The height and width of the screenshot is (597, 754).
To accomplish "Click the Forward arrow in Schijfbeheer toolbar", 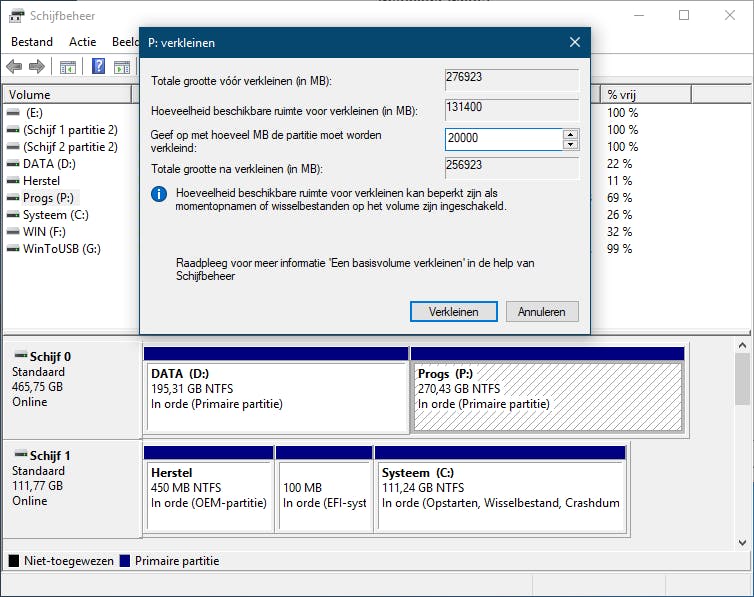I will (37, 66).
